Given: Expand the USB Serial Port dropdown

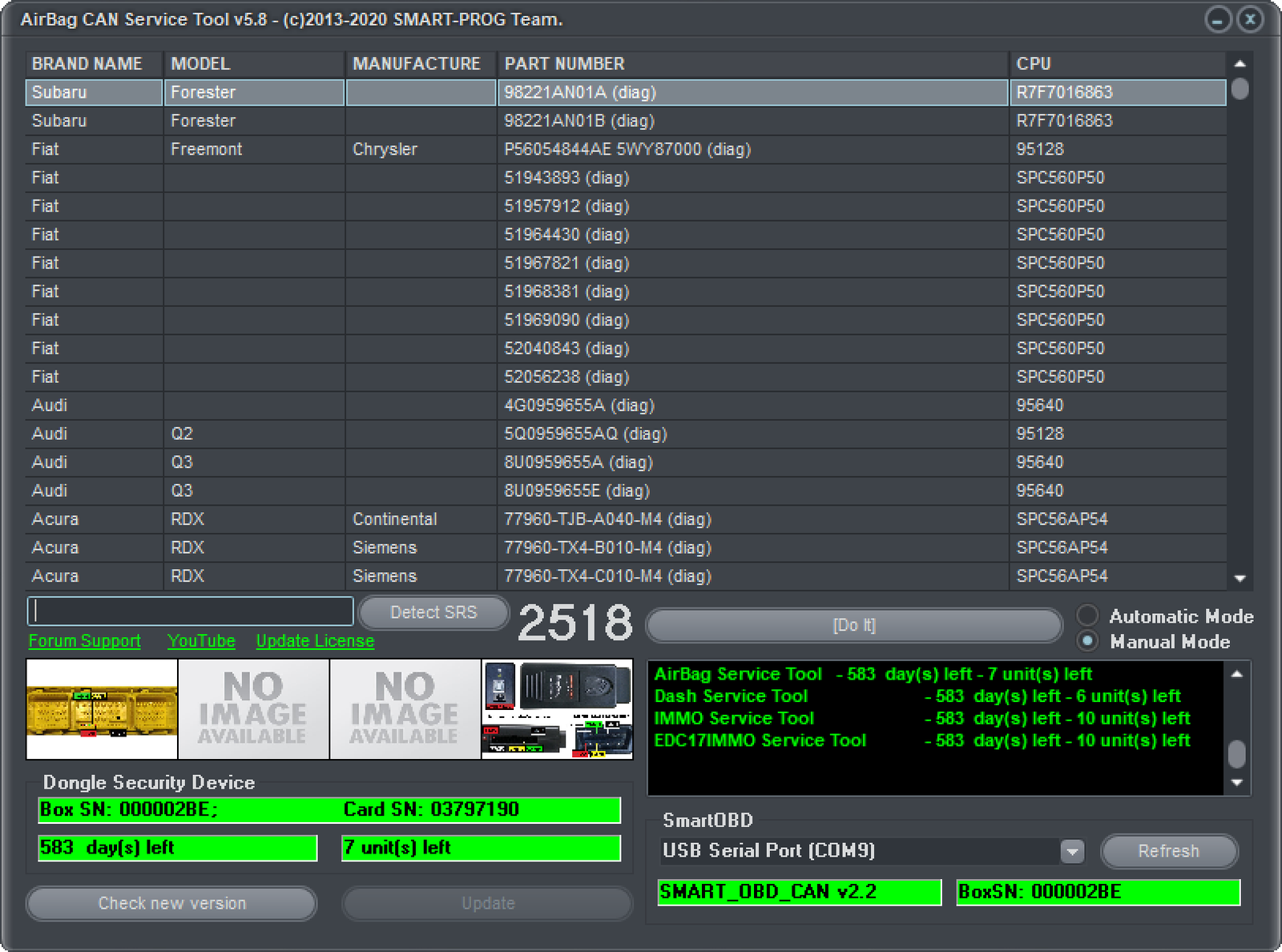Looking at the screenshot, I should (x=1071, y=851).
